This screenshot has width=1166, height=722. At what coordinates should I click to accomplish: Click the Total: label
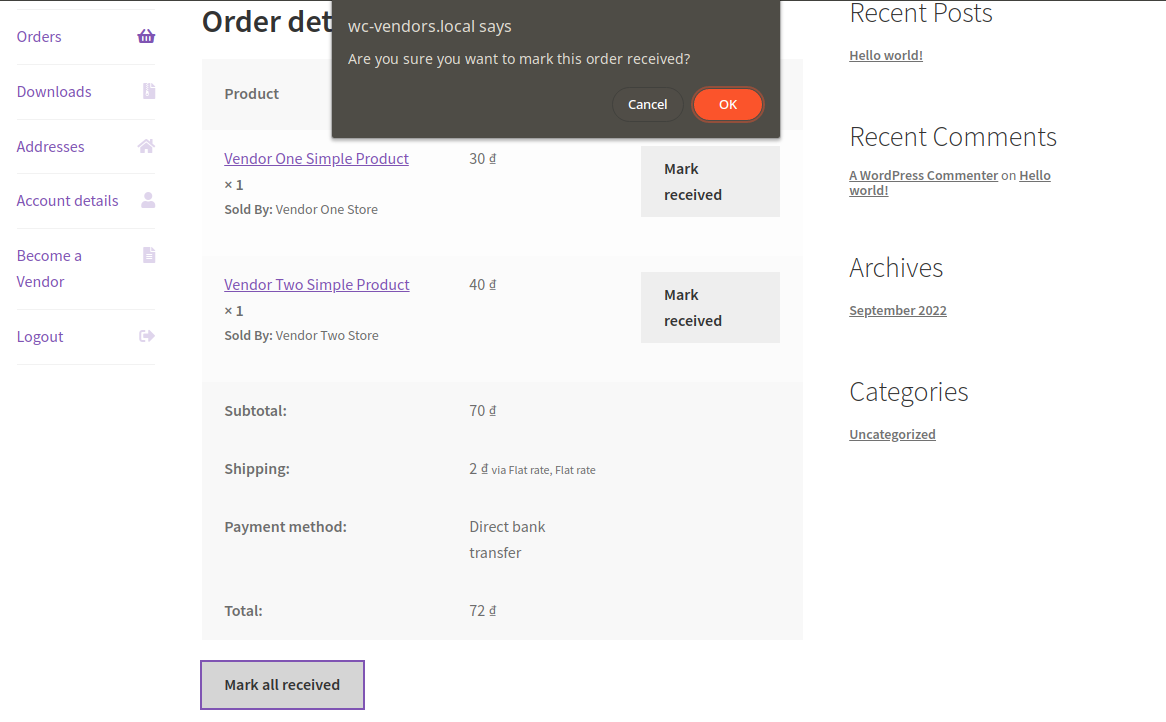243,610
